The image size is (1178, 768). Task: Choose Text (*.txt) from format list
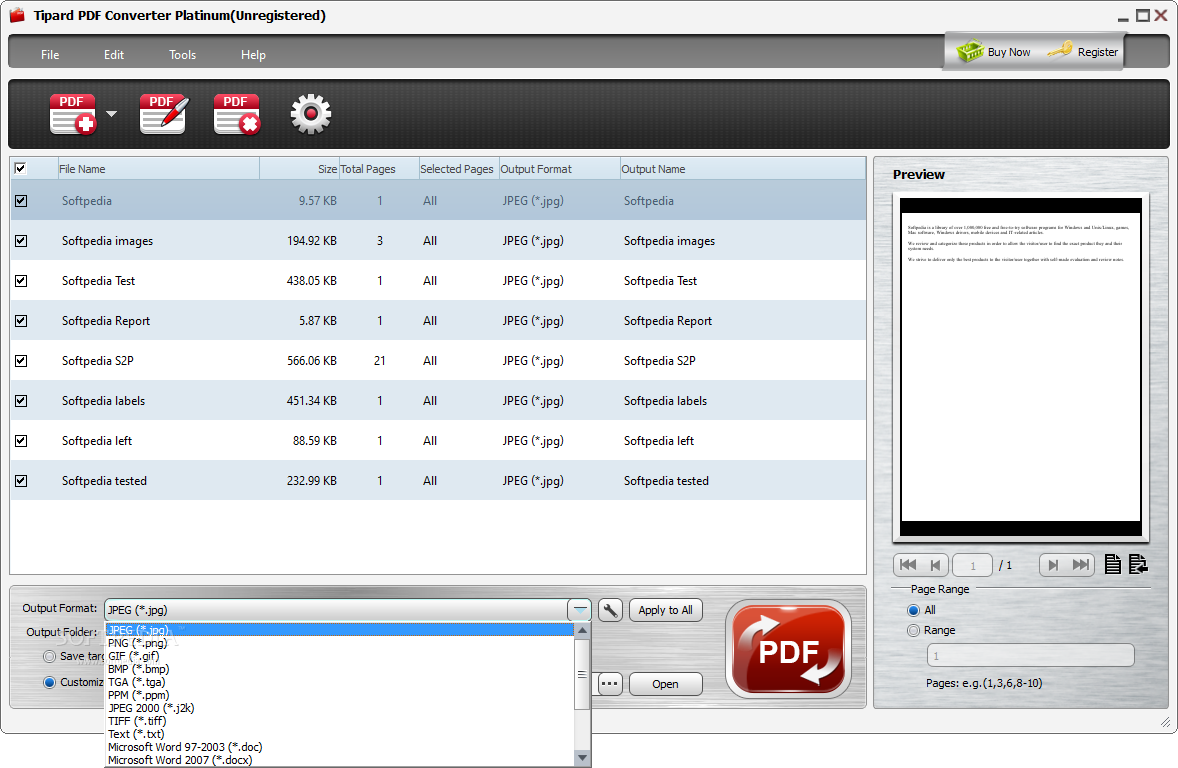[340, 734]
